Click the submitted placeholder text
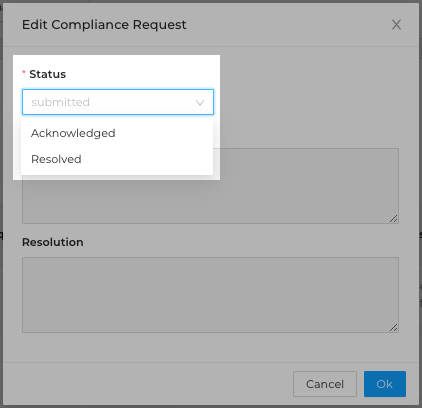 (x=60, y=102)
